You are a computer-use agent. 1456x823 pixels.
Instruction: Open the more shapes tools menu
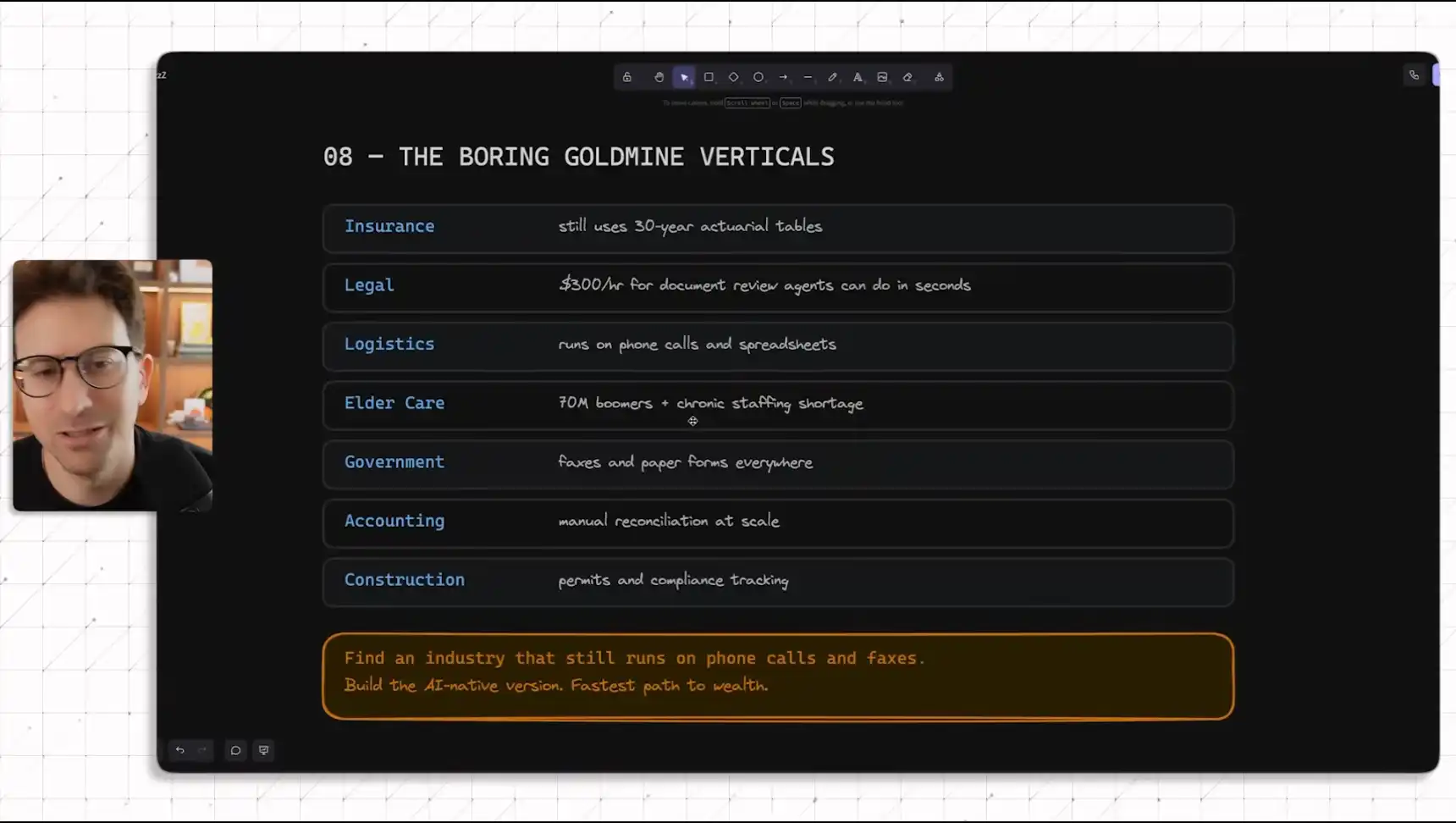click(x=939, y=77)
